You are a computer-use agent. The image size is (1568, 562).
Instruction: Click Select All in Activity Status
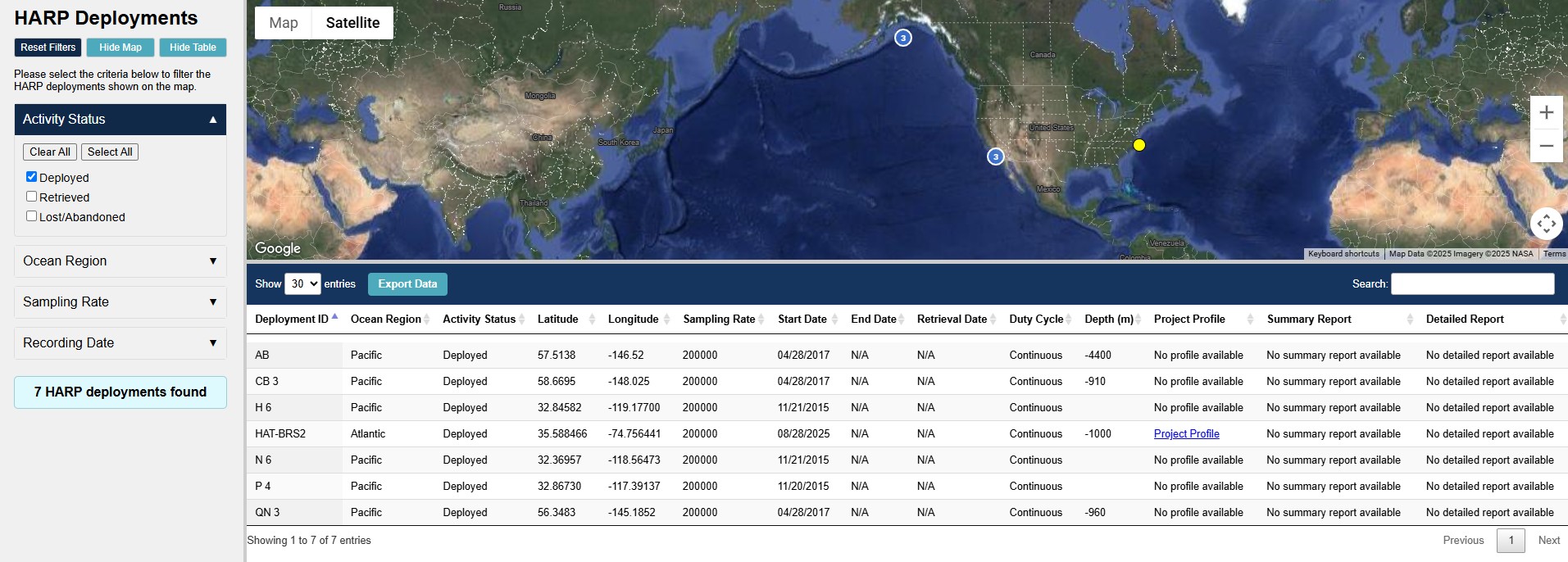(110, 152)
